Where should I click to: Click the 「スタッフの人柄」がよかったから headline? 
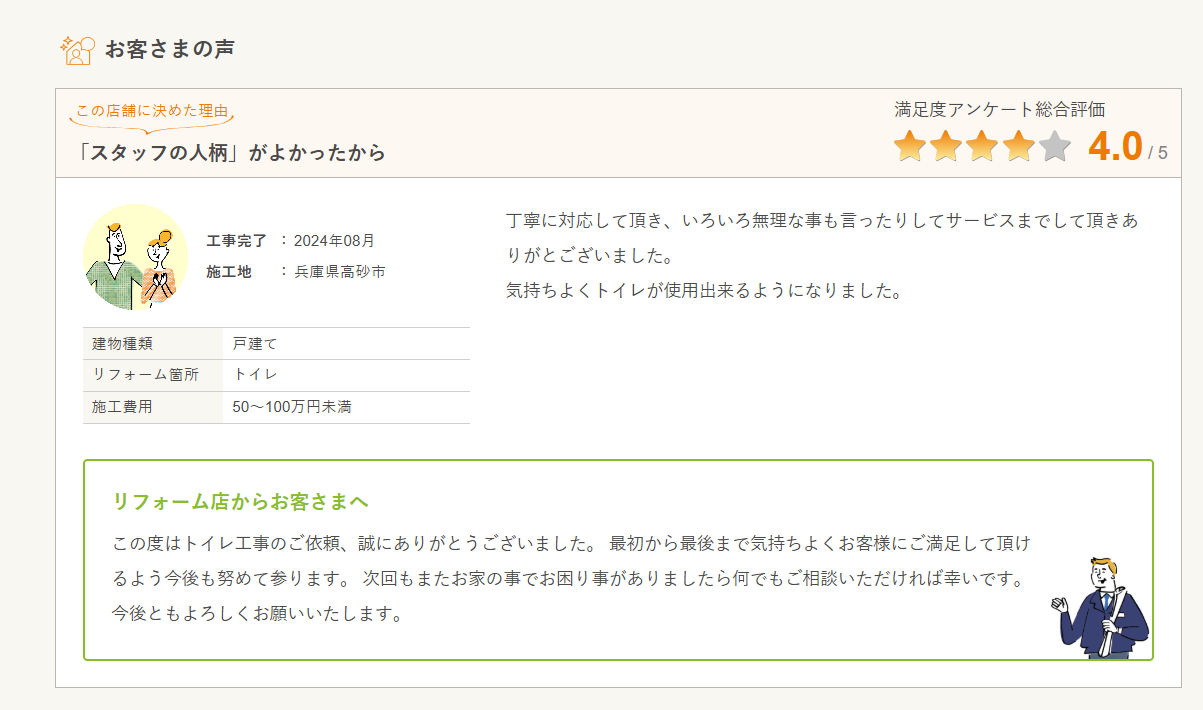[232, 153]
